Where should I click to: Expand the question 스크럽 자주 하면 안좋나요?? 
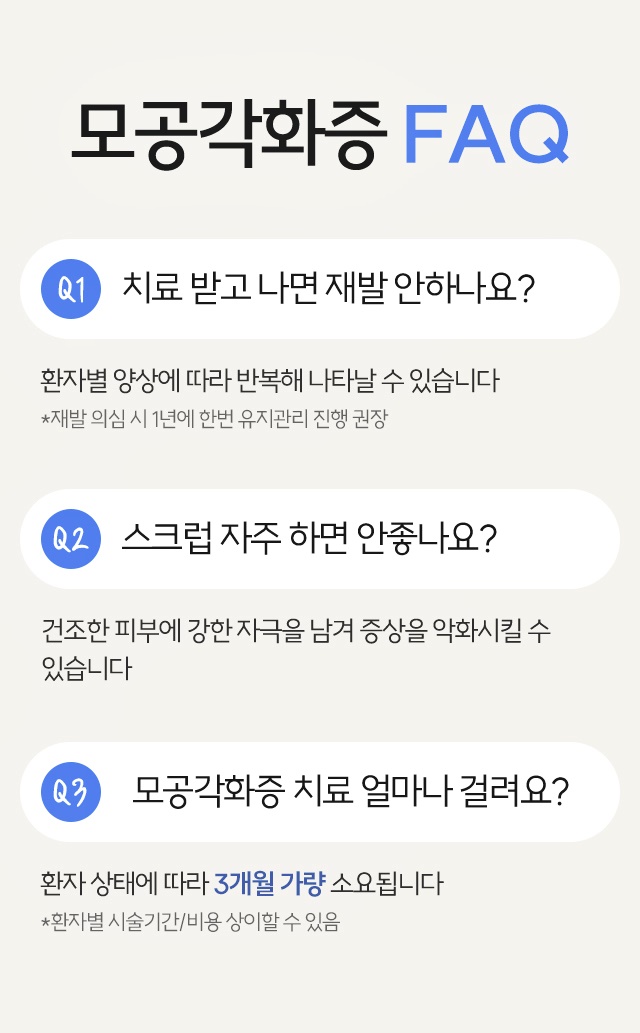point(320,539)
